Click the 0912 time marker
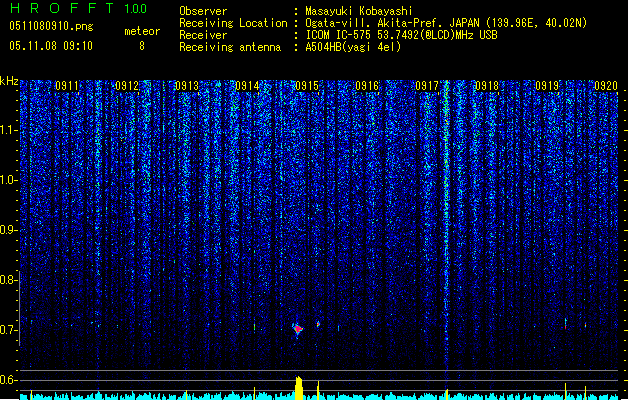629x400 pixels. coord(127,86)
